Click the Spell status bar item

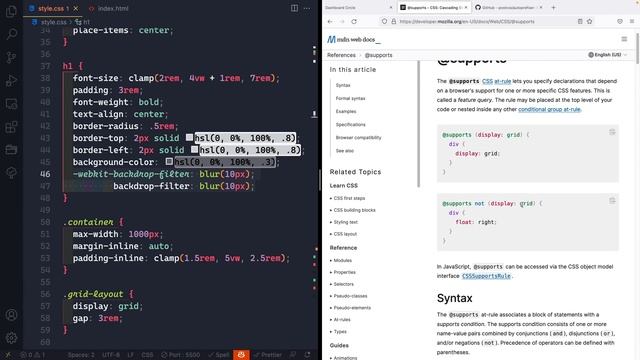coord(218,355)
